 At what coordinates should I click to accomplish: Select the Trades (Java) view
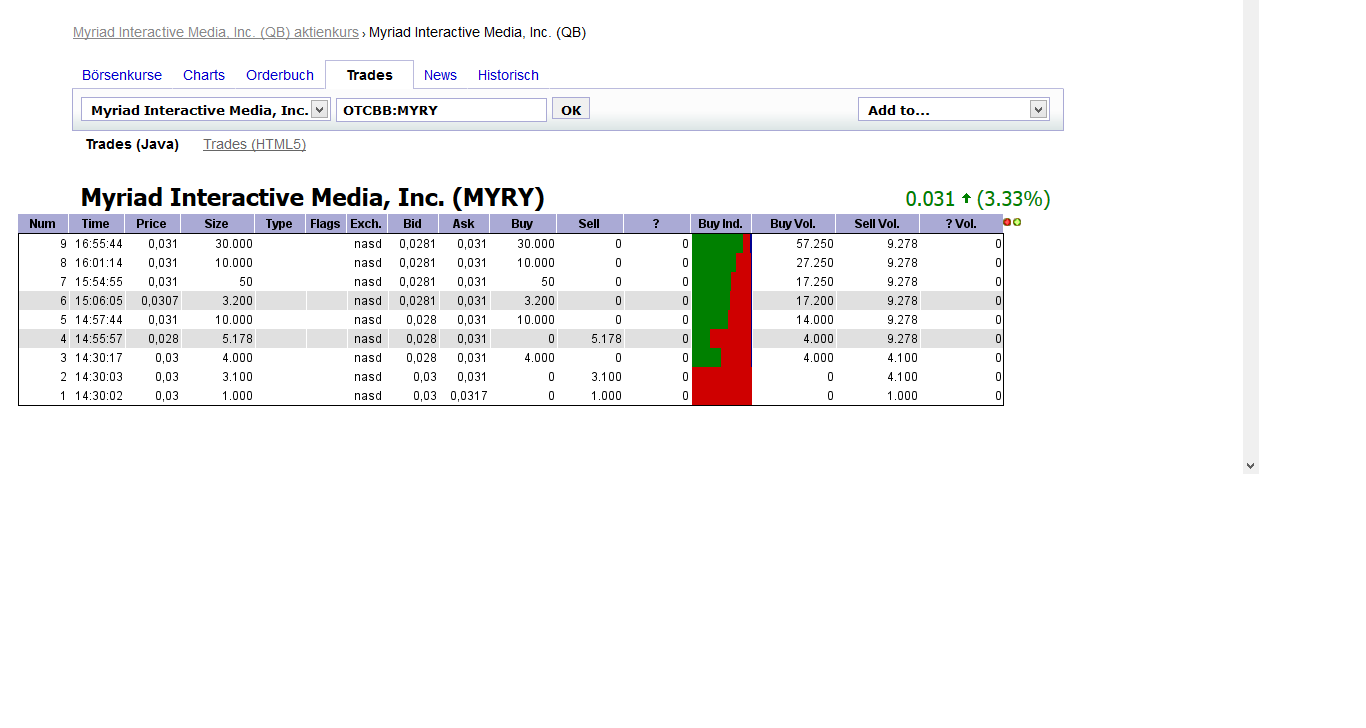click(x=132, y=144)
